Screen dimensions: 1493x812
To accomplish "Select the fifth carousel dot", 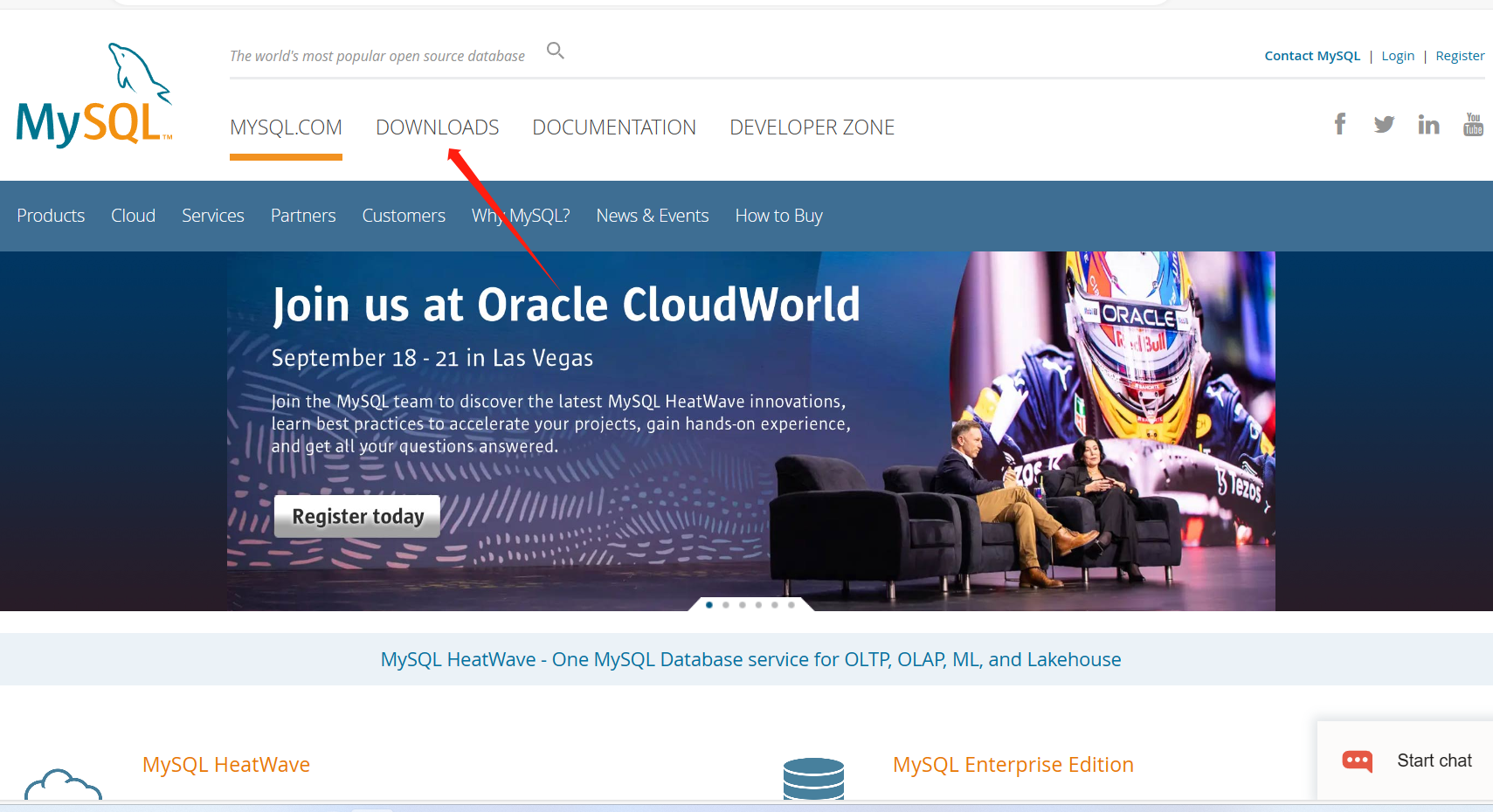I will [x=775, y=604].
